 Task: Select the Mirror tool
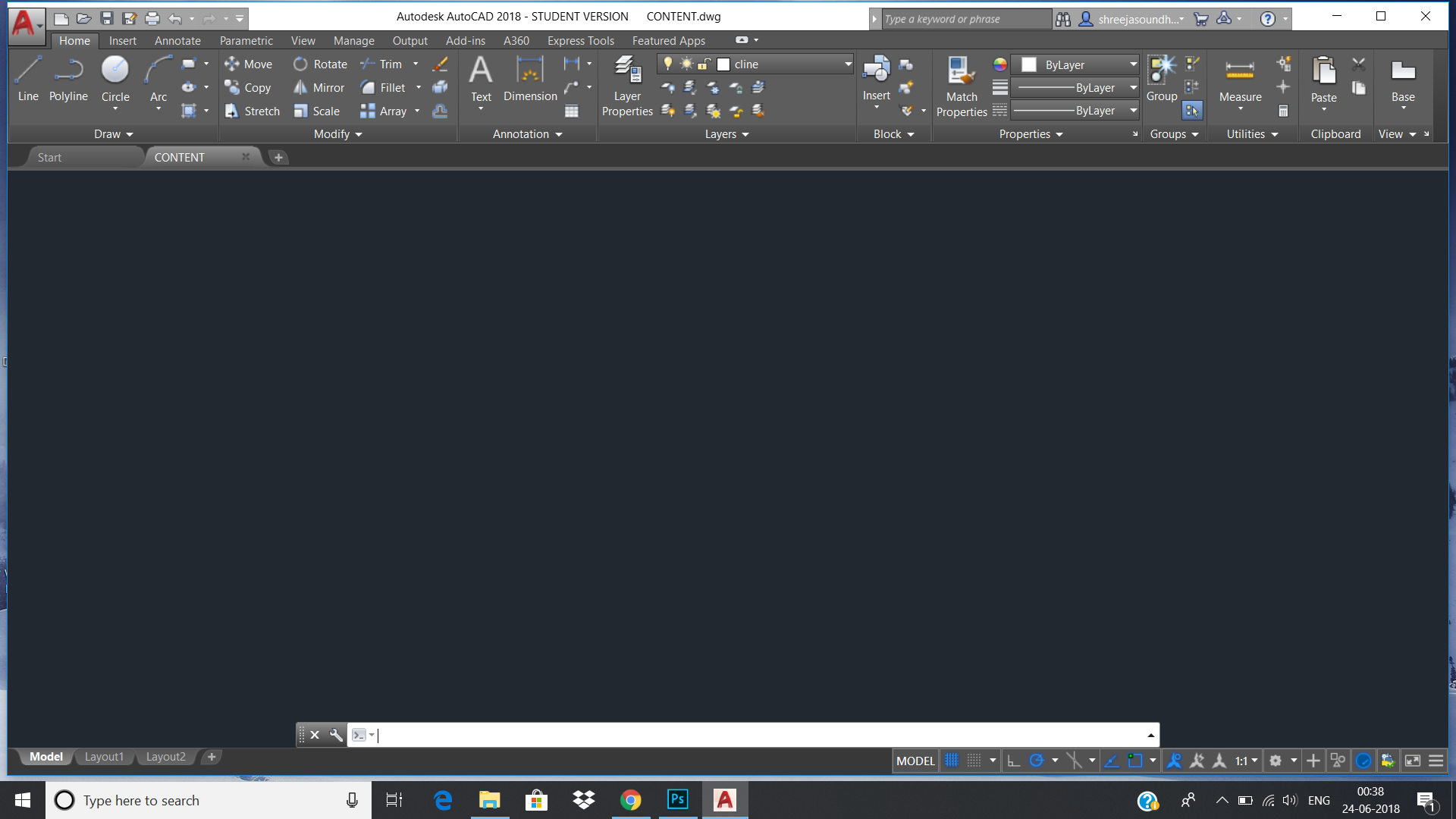point(318,87)
